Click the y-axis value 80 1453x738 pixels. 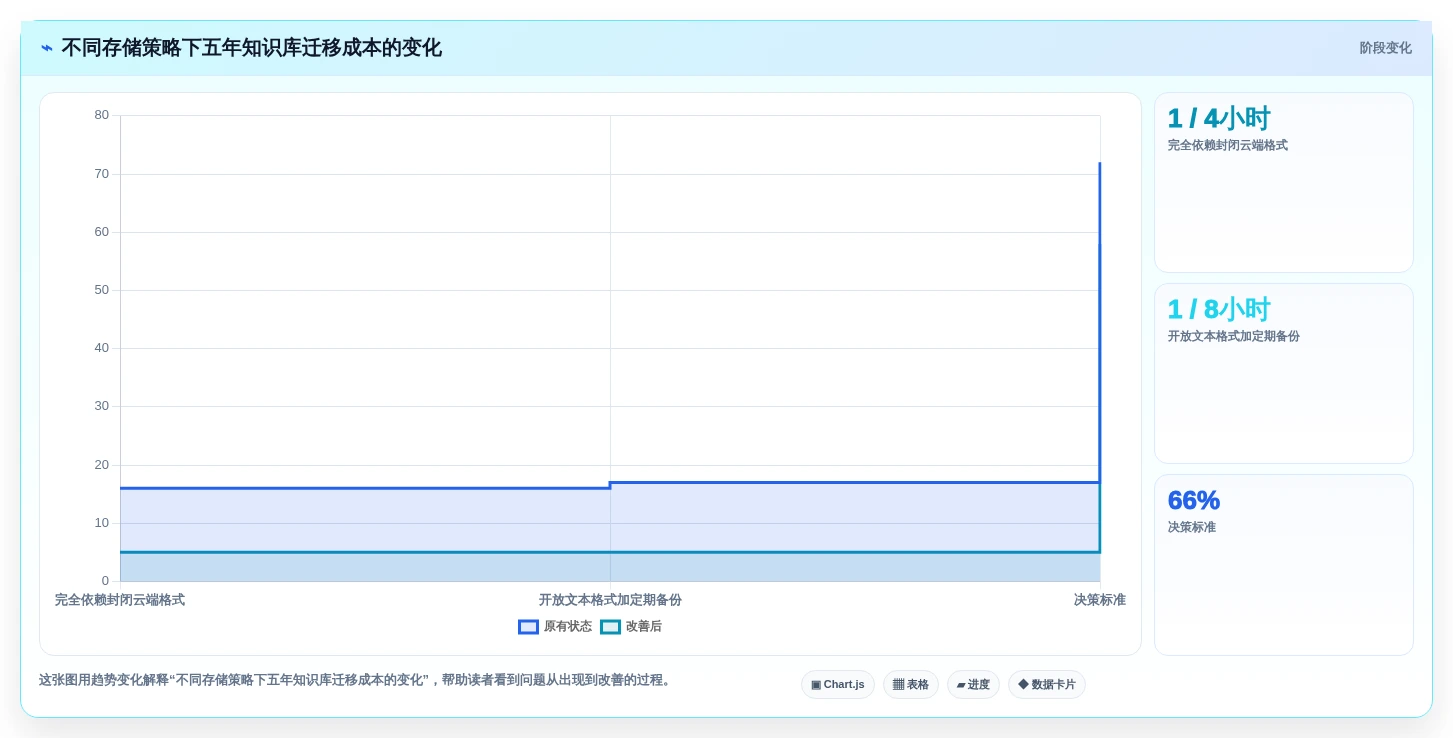click(102, 115)
